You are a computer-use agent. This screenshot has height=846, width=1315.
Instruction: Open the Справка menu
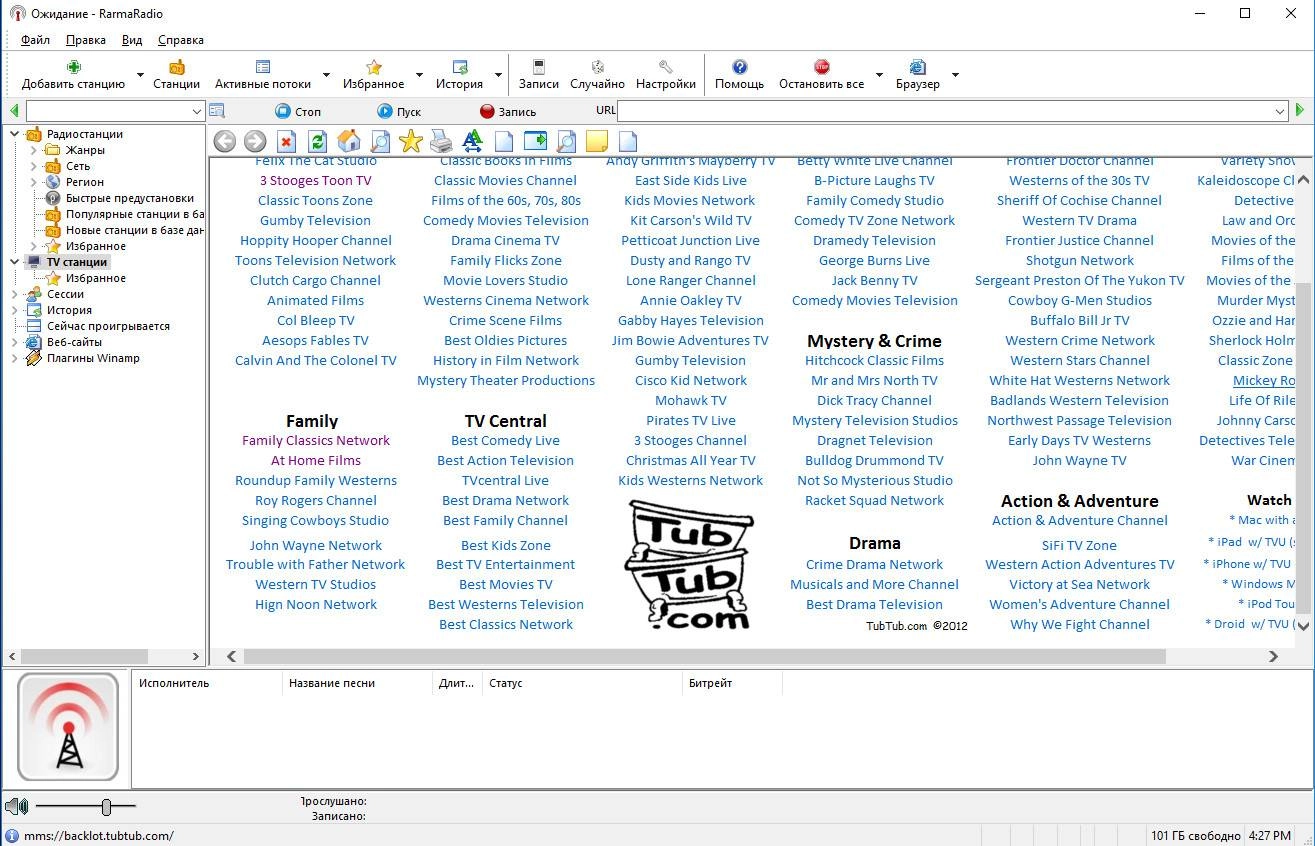(x=181, y=40)
